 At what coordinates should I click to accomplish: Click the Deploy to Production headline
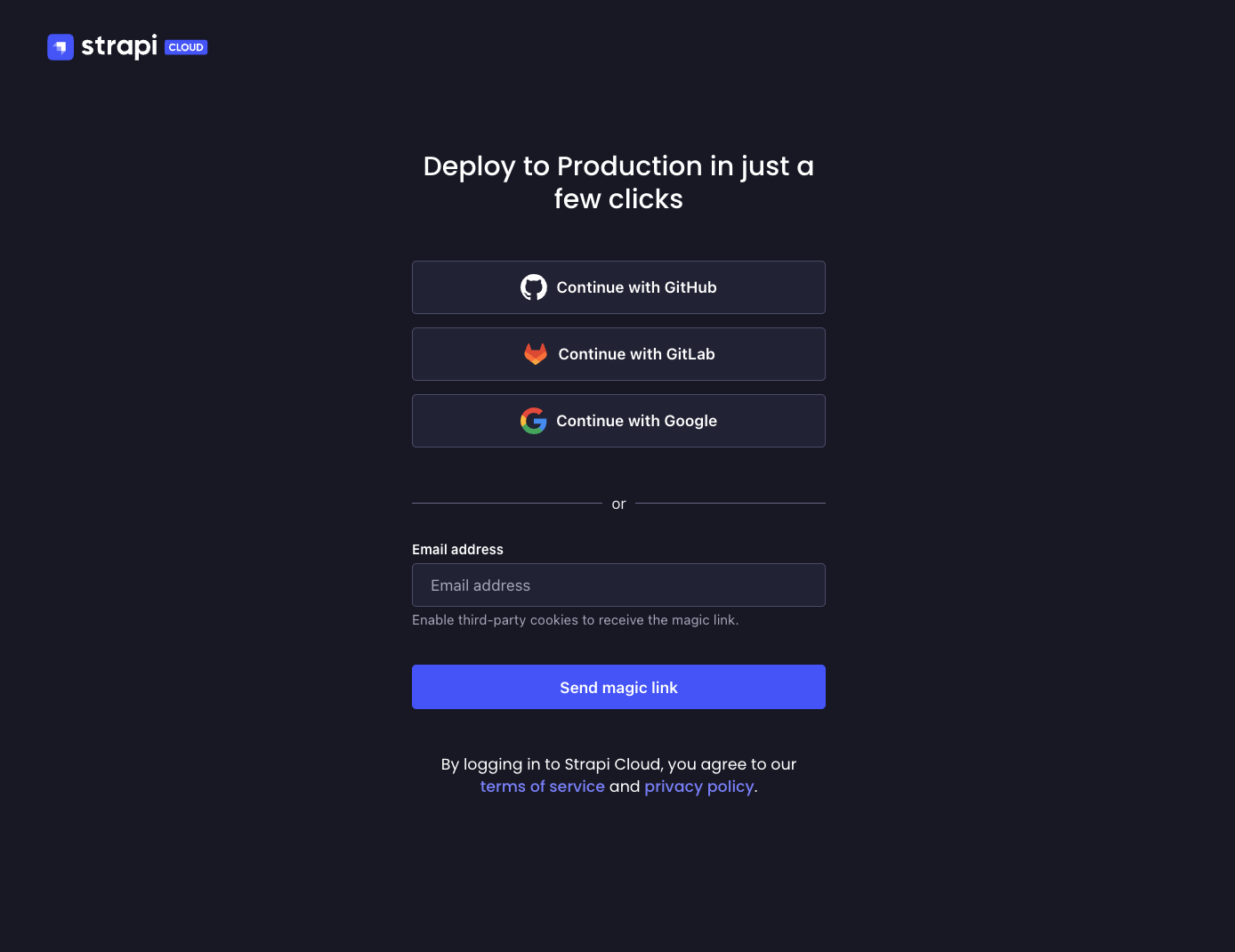click(x=618, y=182)
